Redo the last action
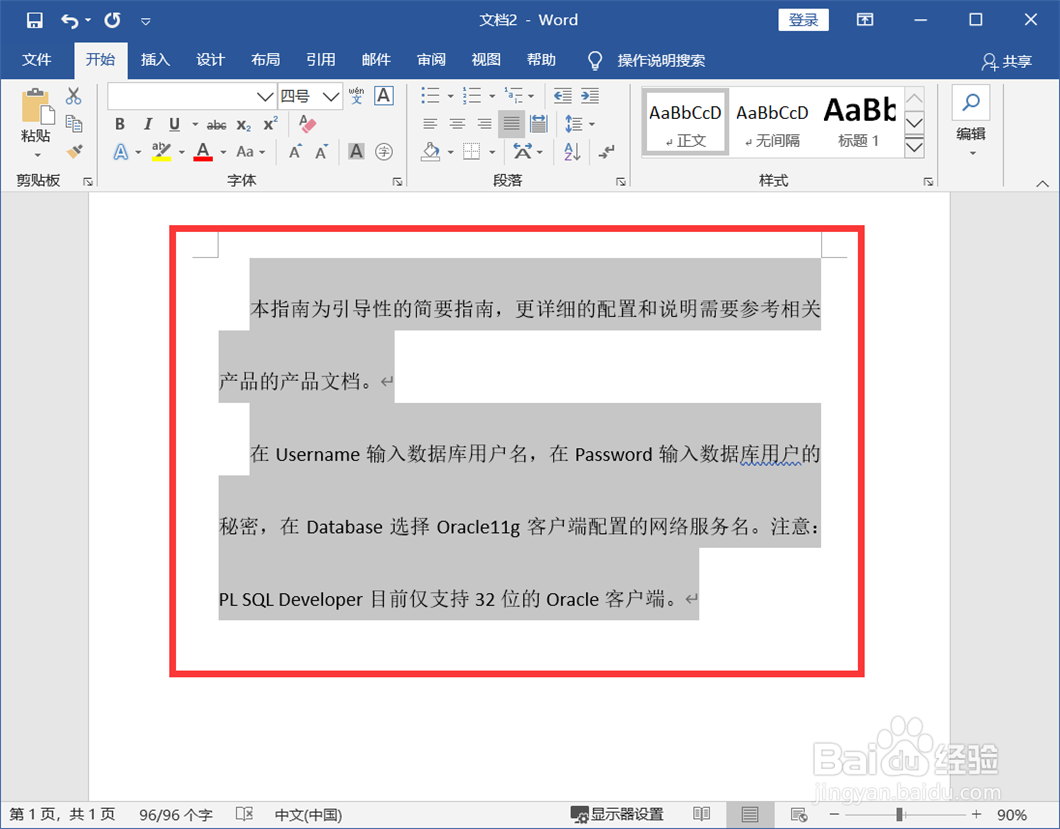The image size is (1060, 829). (112, 20)
